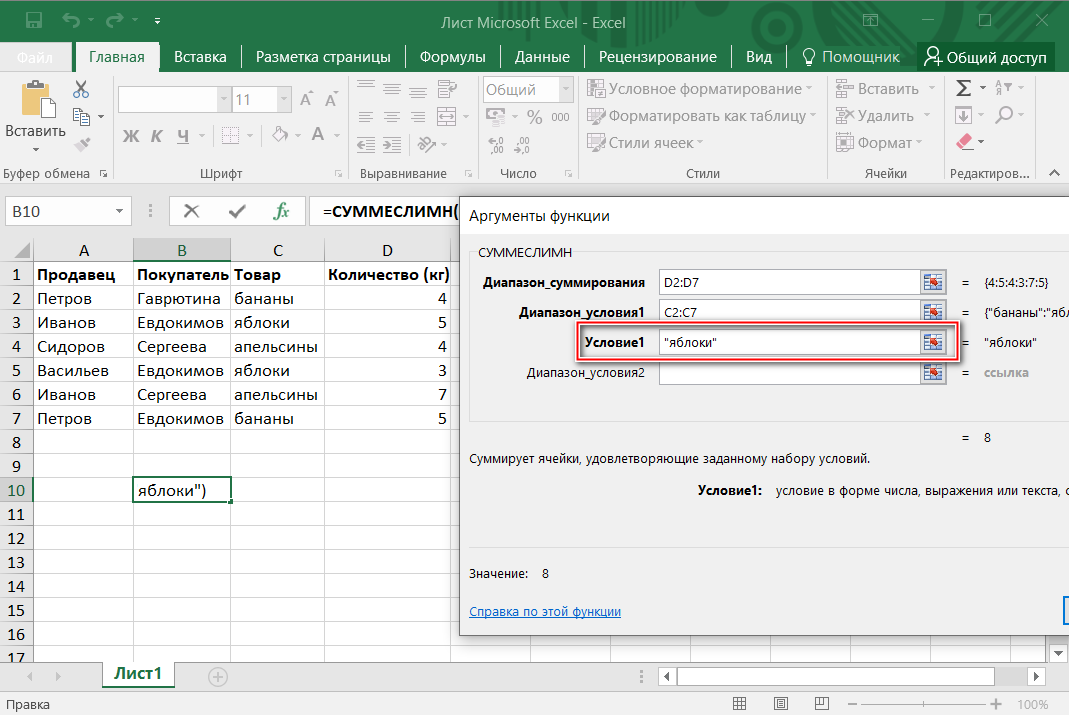
Task: Click the Find and Select magnifier icon
Action: (x=1004, y=115)
